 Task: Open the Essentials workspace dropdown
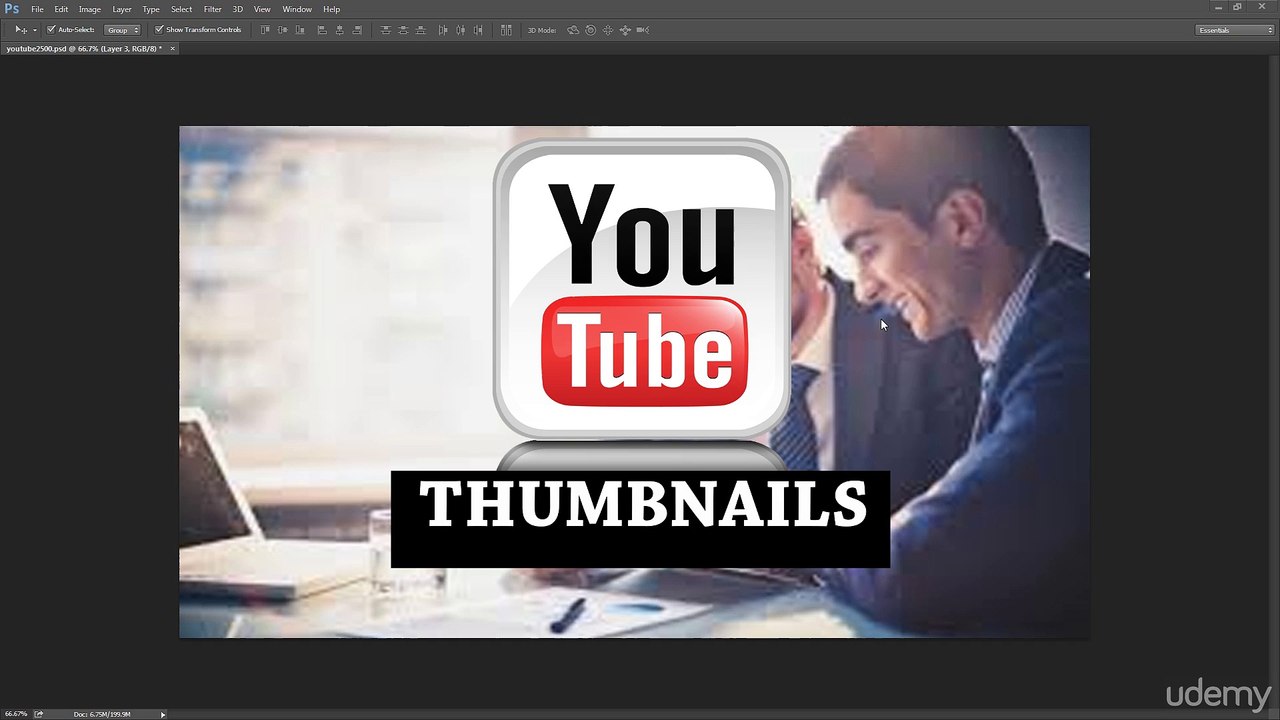pyautogui.click(x=1235, y=30)
